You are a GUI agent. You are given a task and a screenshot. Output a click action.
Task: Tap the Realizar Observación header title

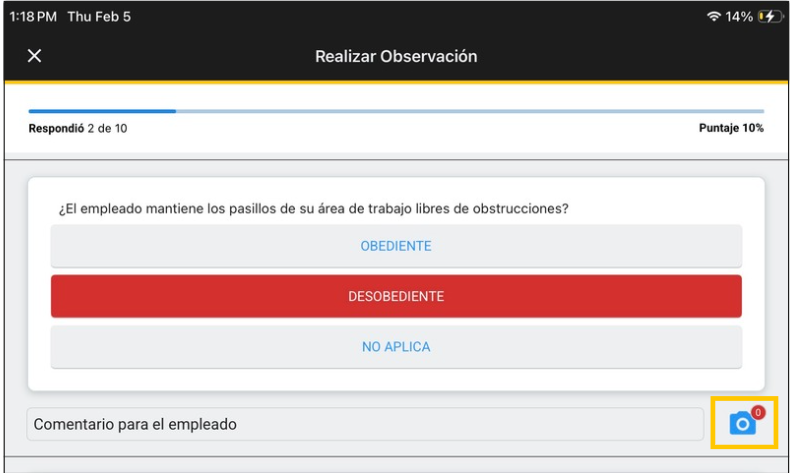coord(396,56)
